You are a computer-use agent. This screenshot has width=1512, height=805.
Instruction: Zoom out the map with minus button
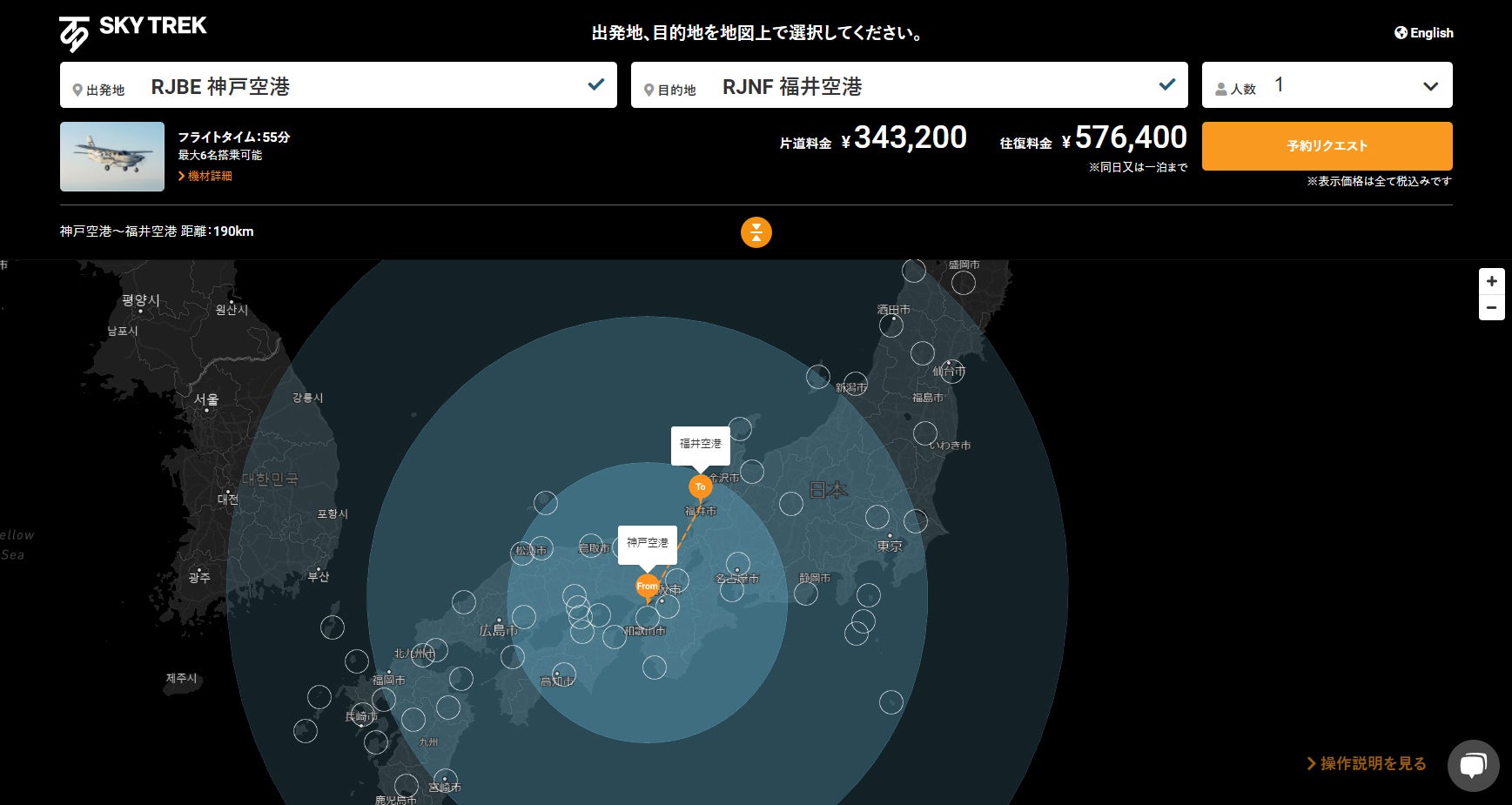(1491, 308)
